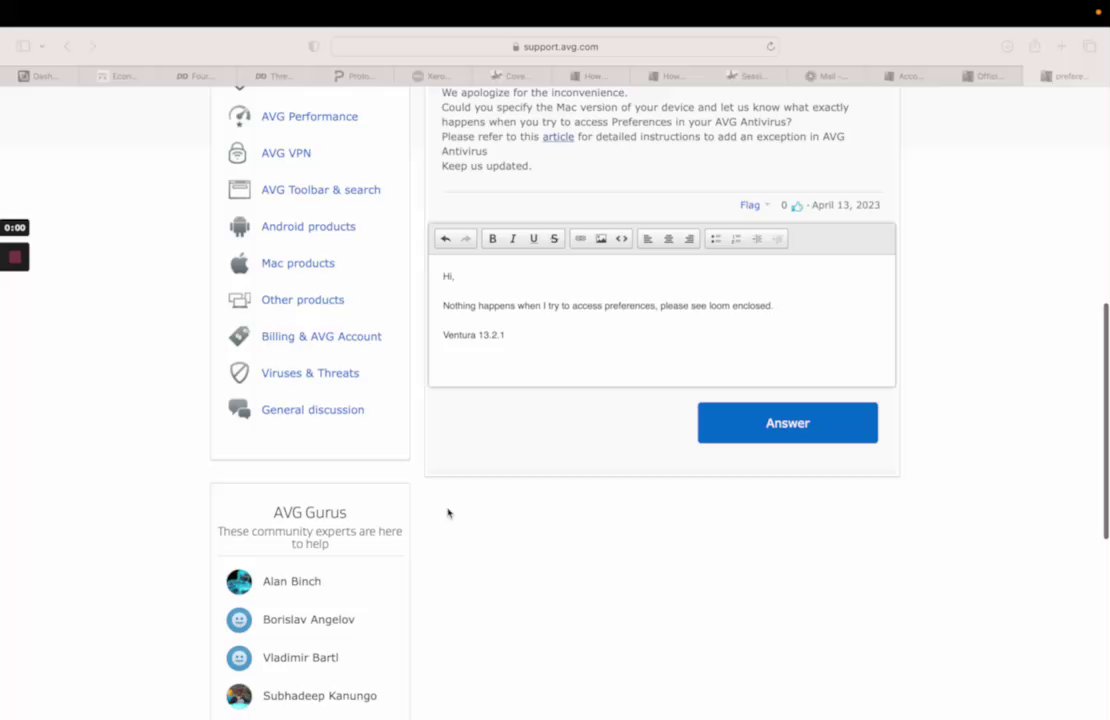Open the Safari privacy report shield

314,47
